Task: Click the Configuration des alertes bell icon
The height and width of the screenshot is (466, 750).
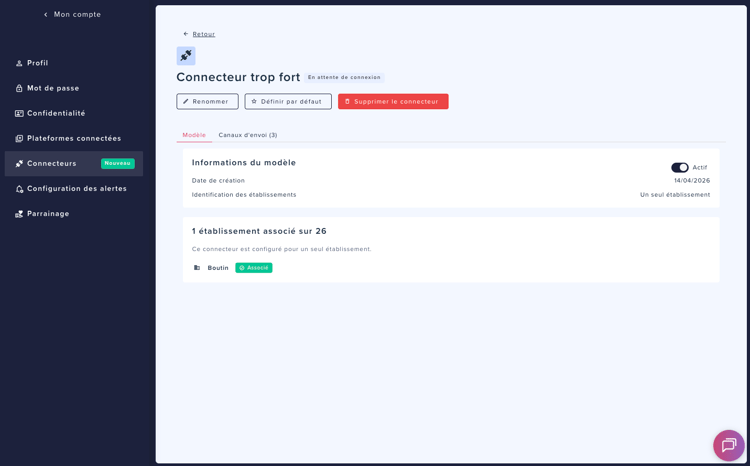Action: (19, 189)
